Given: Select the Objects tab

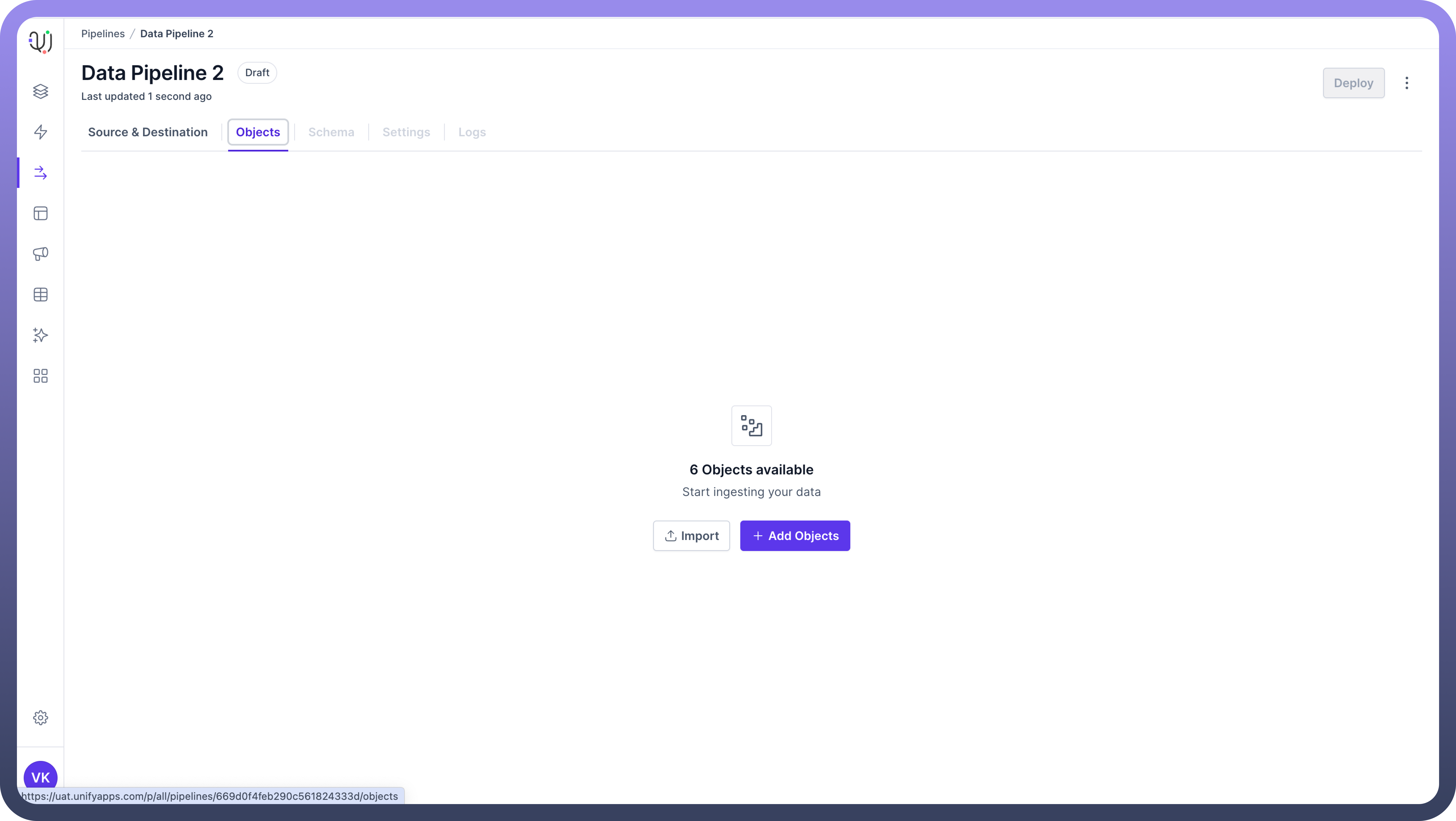Looking at the screenshot, I should click(258, 132).
